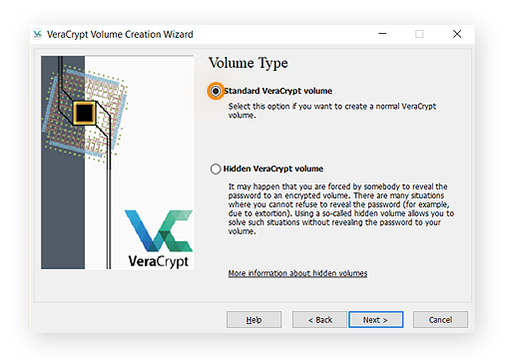Close the Volume Creation Wizard window
Image resolution: width=507 pixels, height=364 pixels.
(x=457, y=34)
